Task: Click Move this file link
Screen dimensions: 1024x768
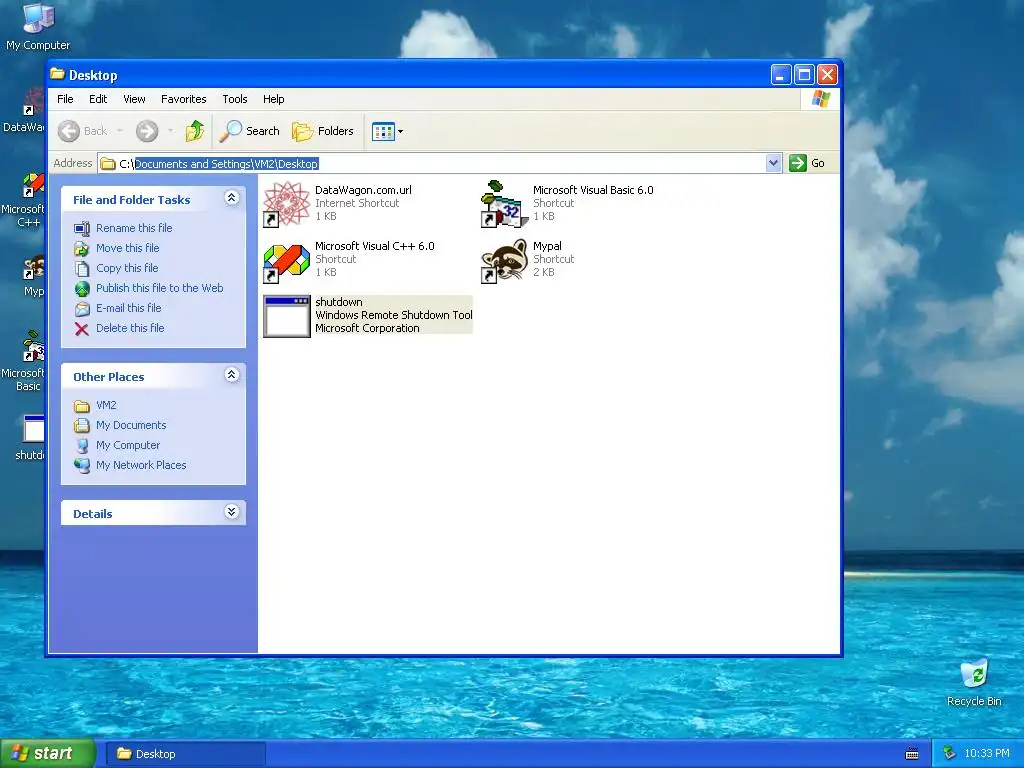Action: (x=127, y=248)
